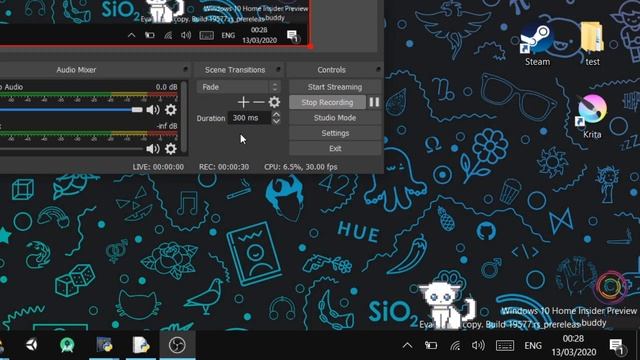The width and height of the screenshot is (640, 360).
Task: Click the REC: 00:00:30 status text
Action: coord(224,167)
